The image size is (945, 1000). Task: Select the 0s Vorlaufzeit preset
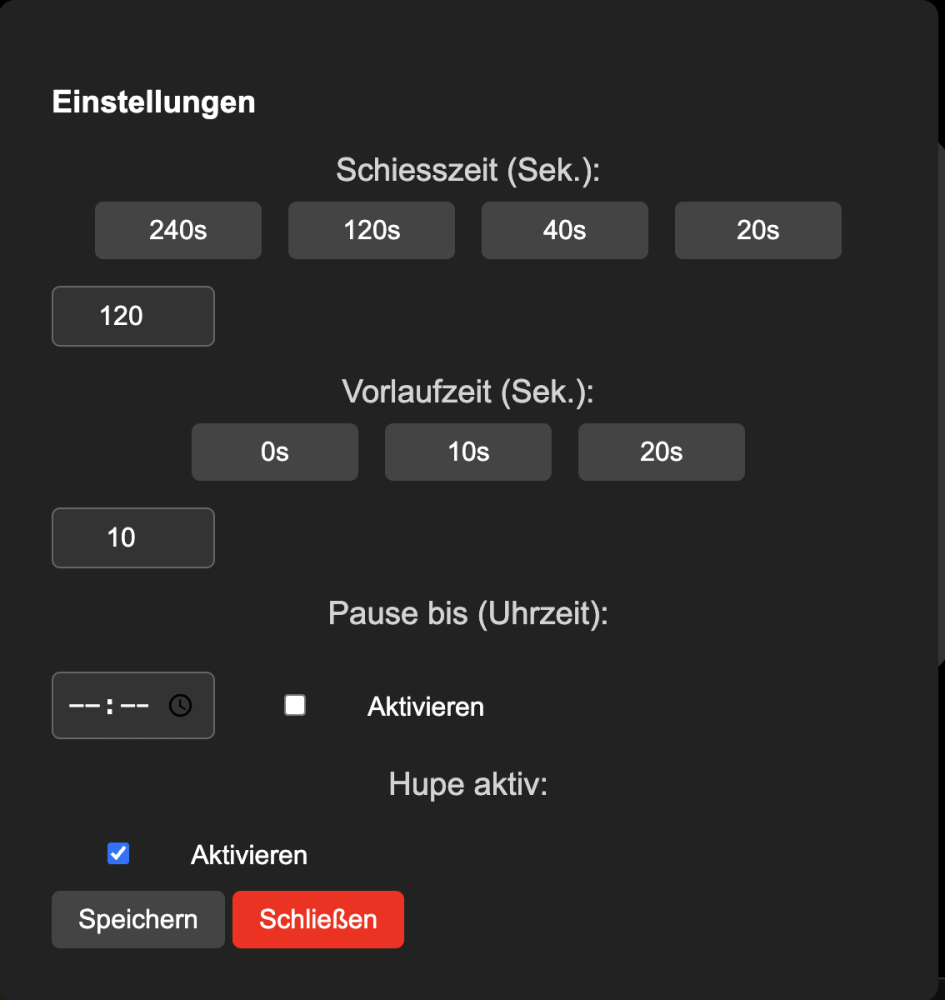(x=274, y=452)
